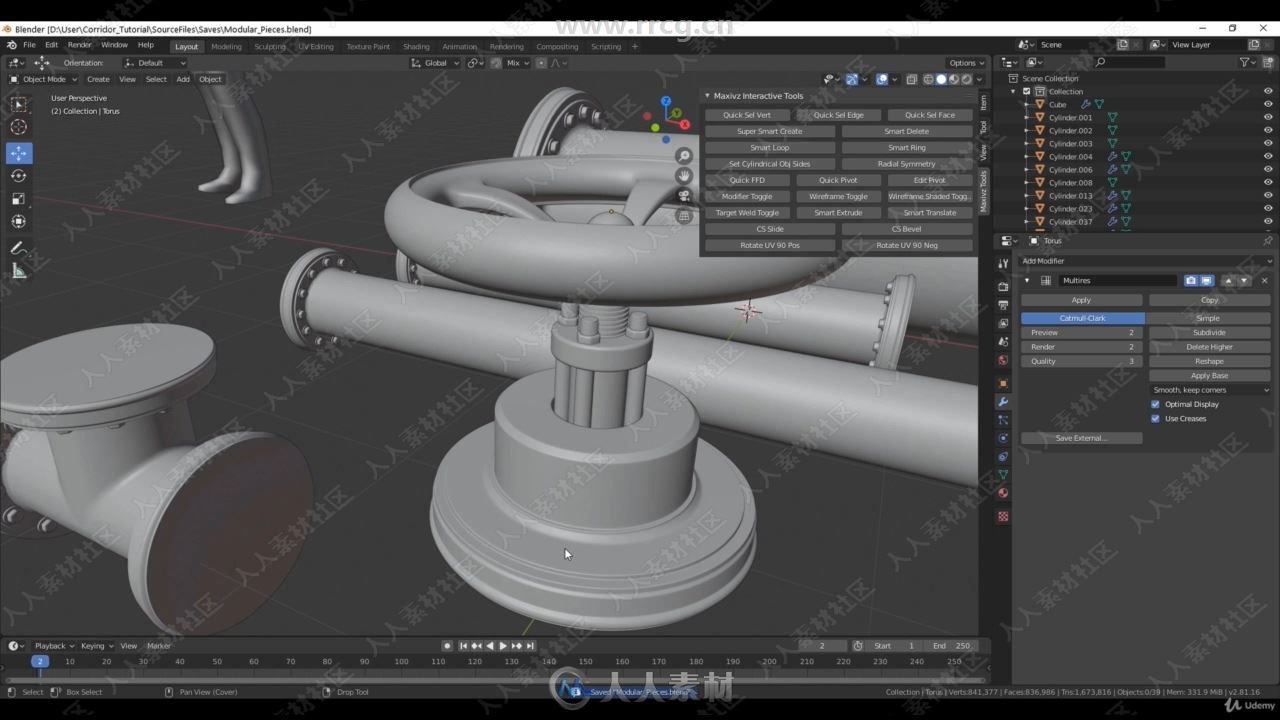
Task: Open the Material properties sphere tab
Action: [x=1003, y=493]
